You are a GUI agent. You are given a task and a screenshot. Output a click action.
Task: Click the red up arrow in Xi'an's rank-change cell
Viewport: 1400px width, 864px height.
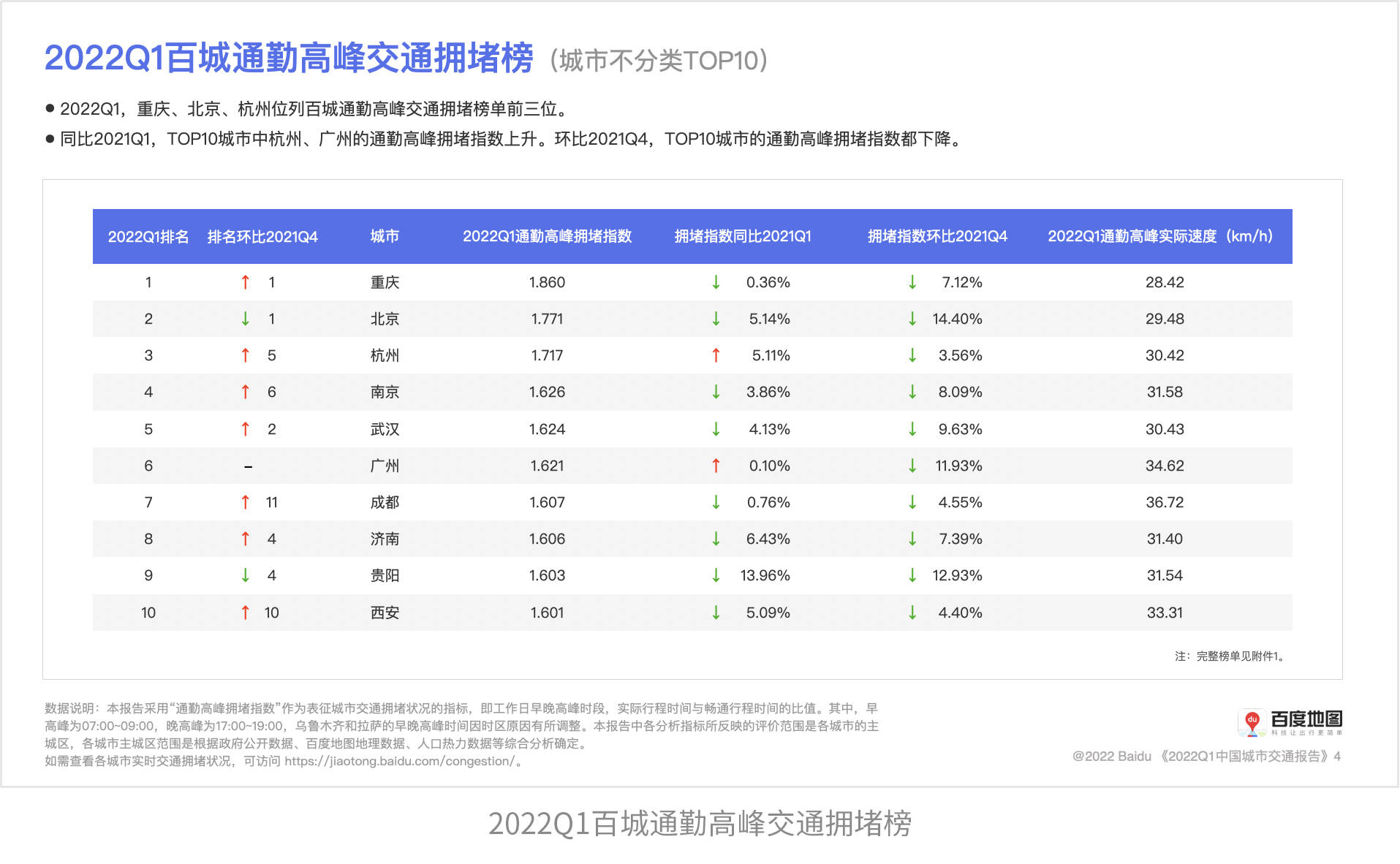[x=246, y=613]
